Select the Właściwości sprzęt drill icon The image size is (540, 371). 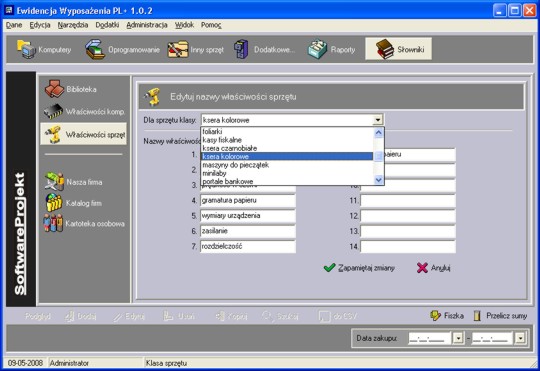pyautogui.click(x=53, y=134)
